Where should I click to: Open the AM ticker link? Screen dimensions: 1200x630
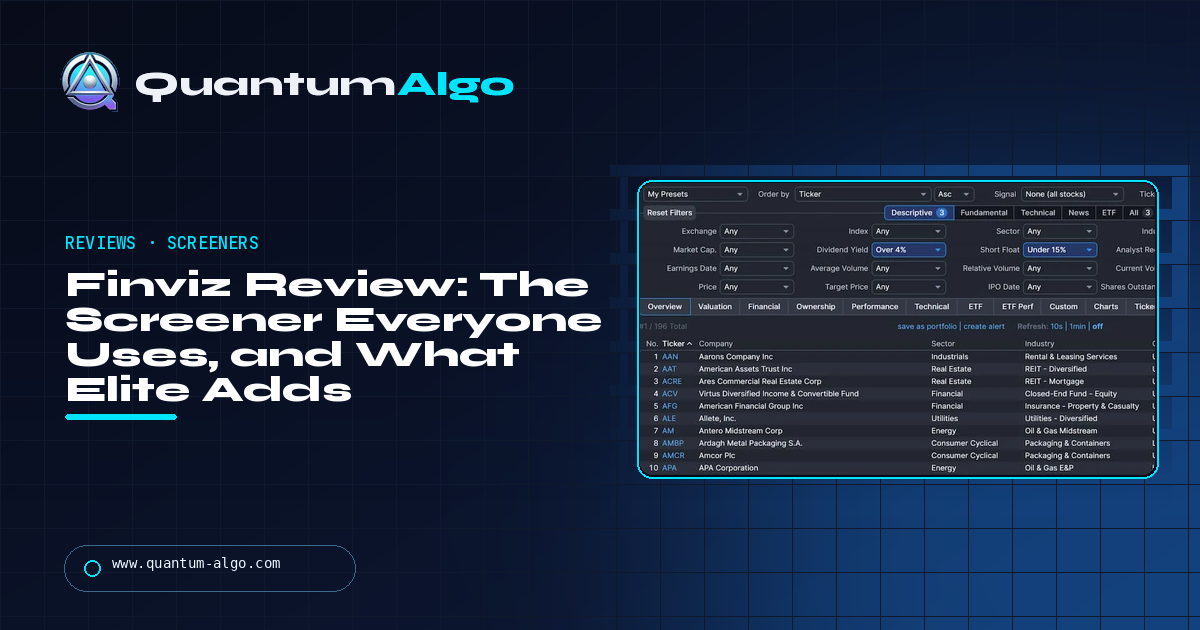click(x=668, y=431)
